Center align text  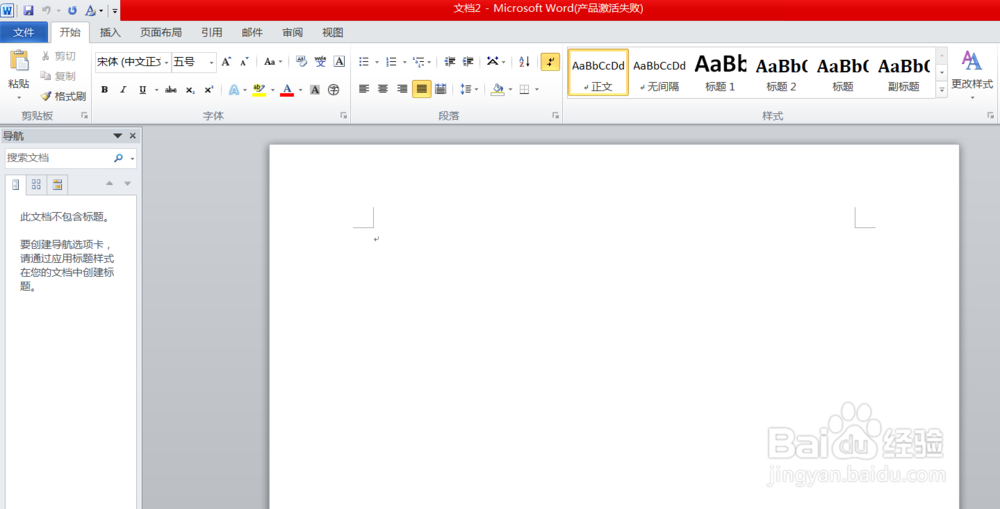click(383, 89)
